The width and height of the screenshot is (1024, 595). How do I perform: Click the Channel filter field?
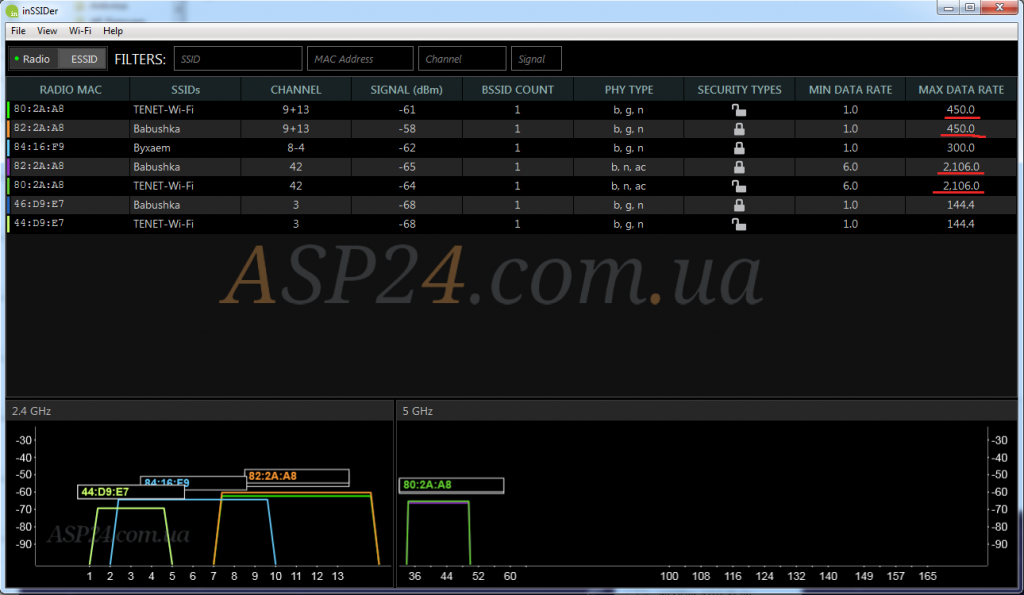(x=461, y=59)
